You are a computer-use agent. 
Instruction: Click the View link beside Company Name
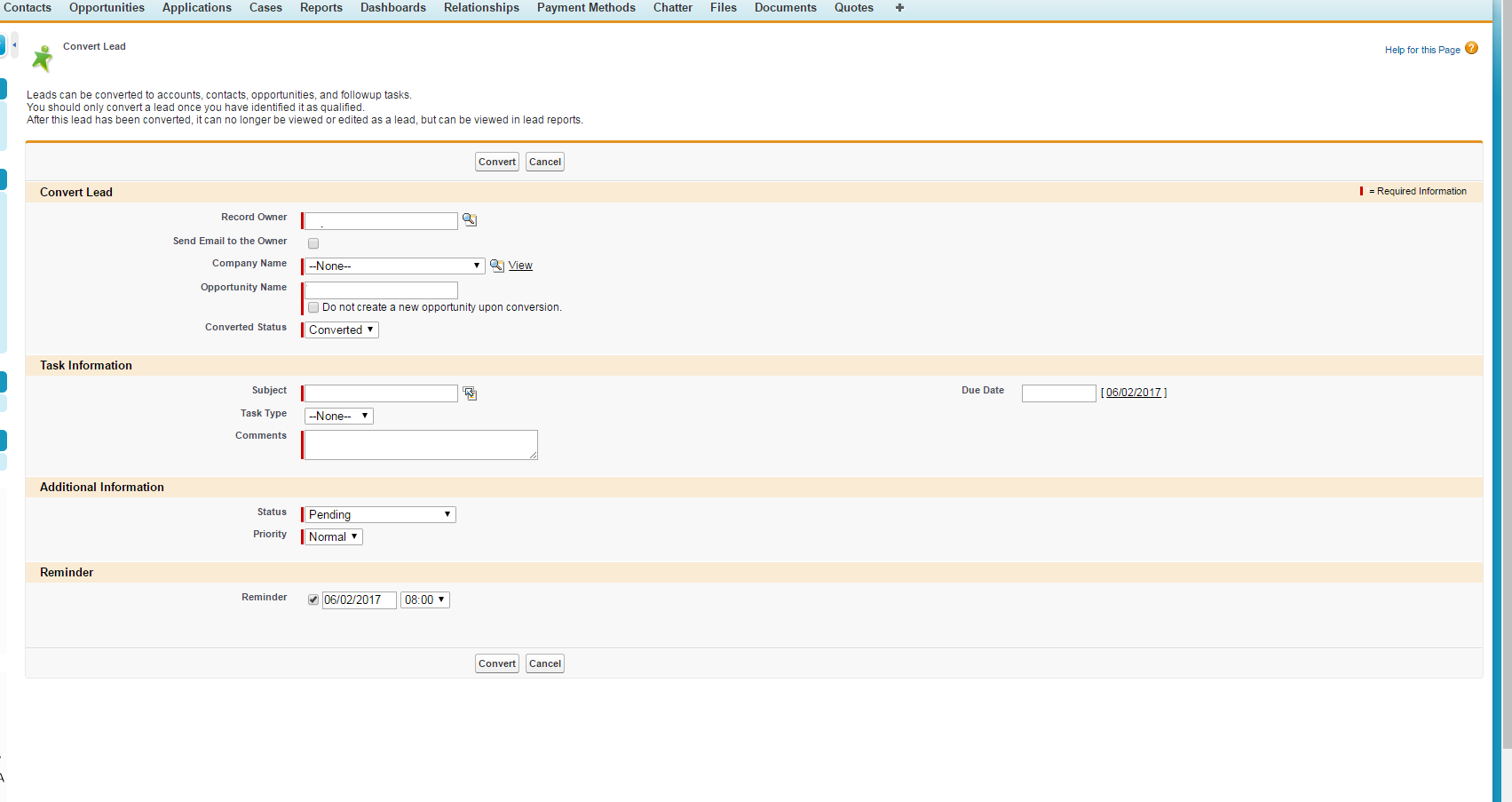pyautogui.click(x=520, y=266)
